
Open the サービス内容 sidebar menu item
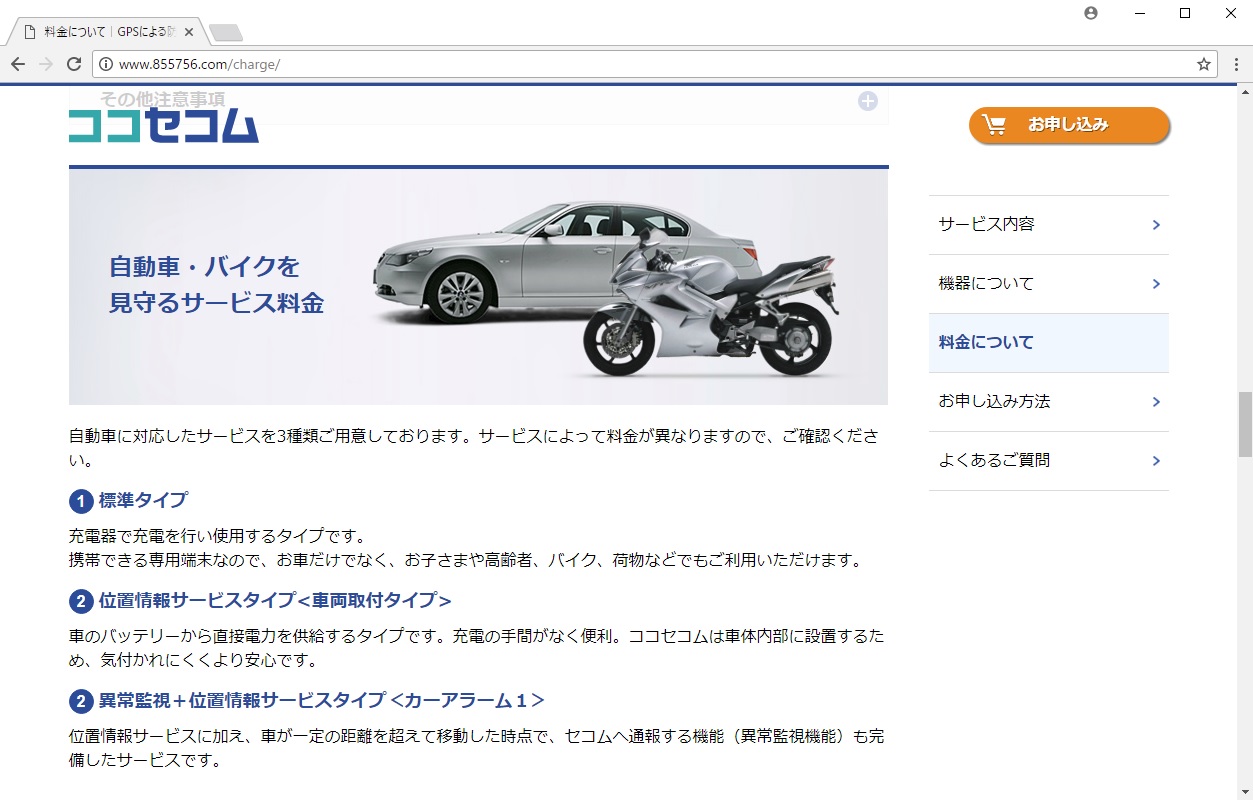[1048, 225]
